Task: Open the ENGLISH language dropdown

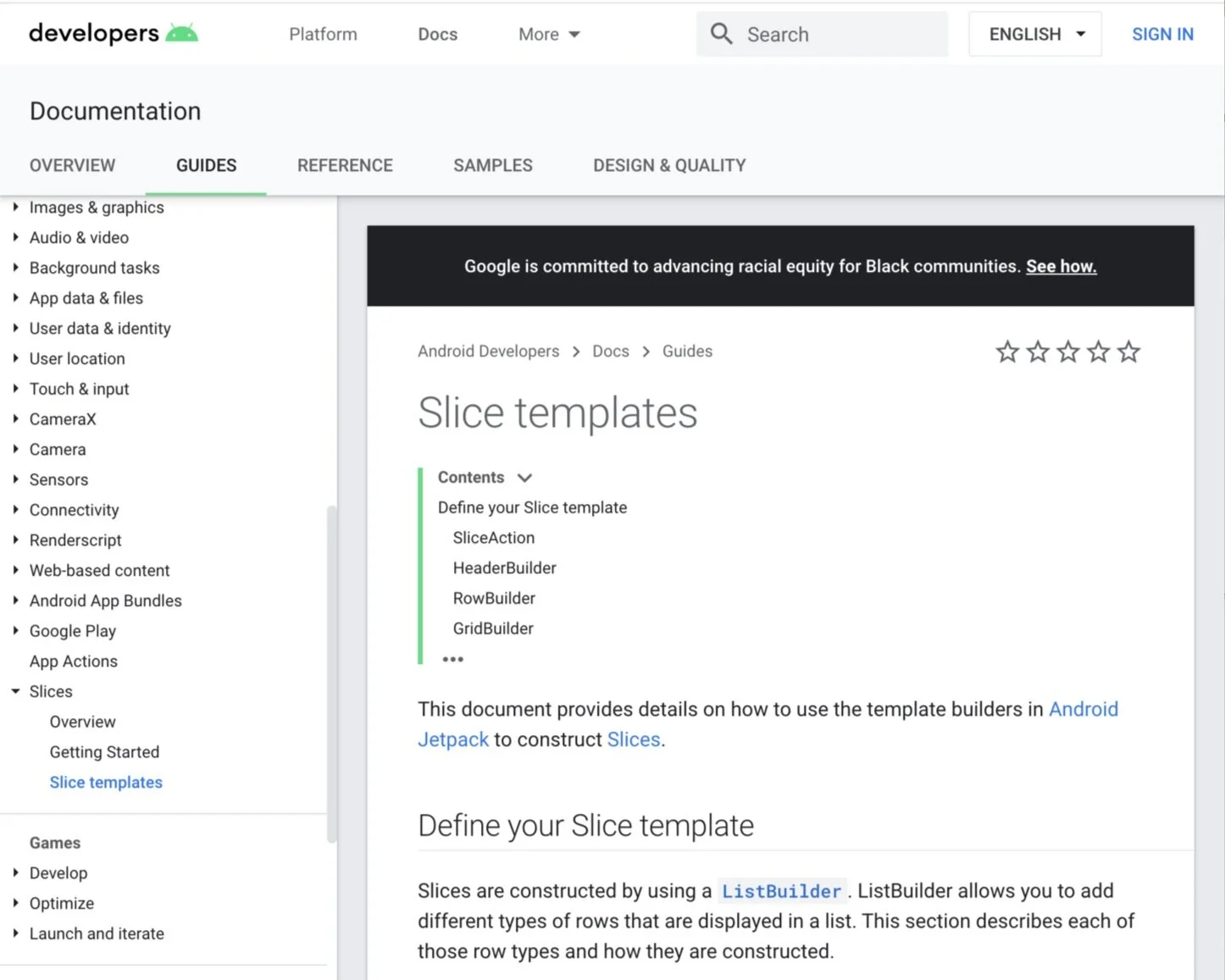Action: click(x=1035, y=34)
